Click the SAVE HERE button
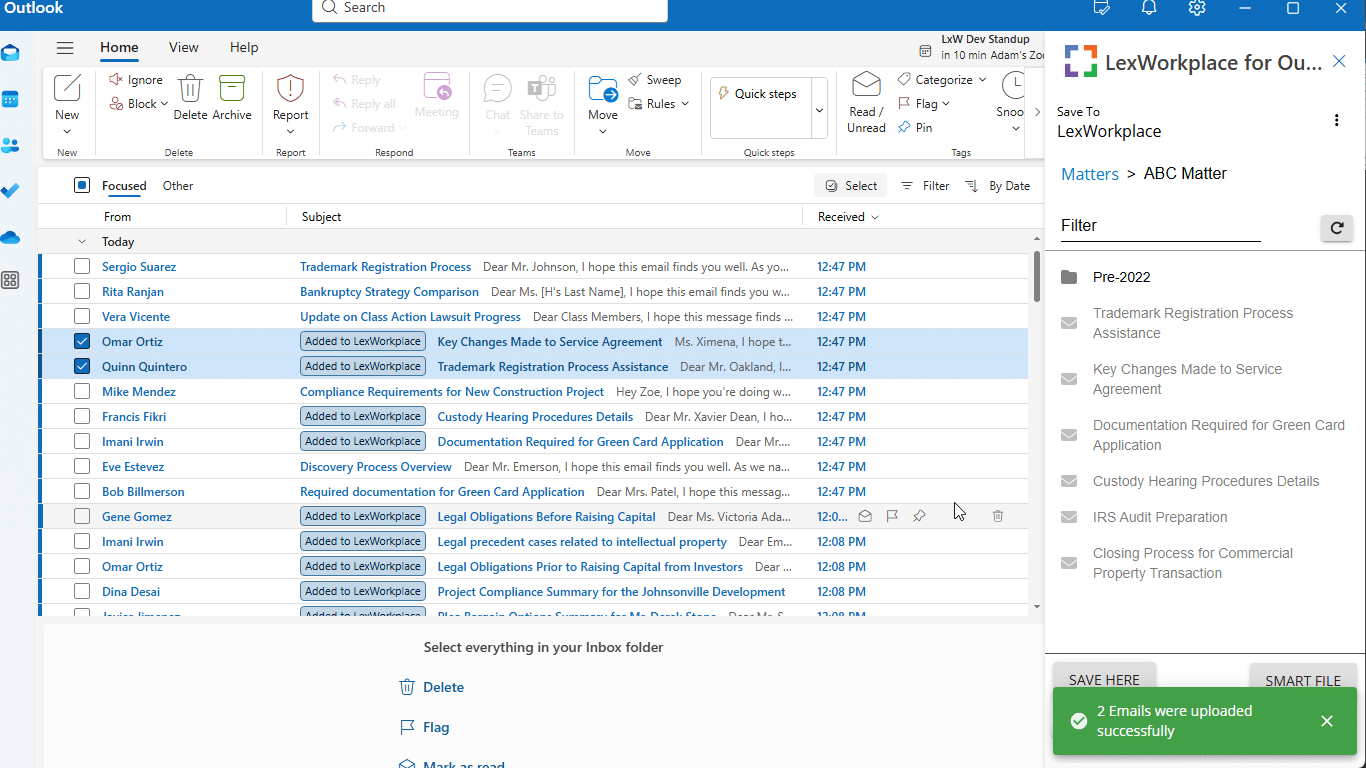Screen dimensions: 1366x768 tap(1104, 680)
